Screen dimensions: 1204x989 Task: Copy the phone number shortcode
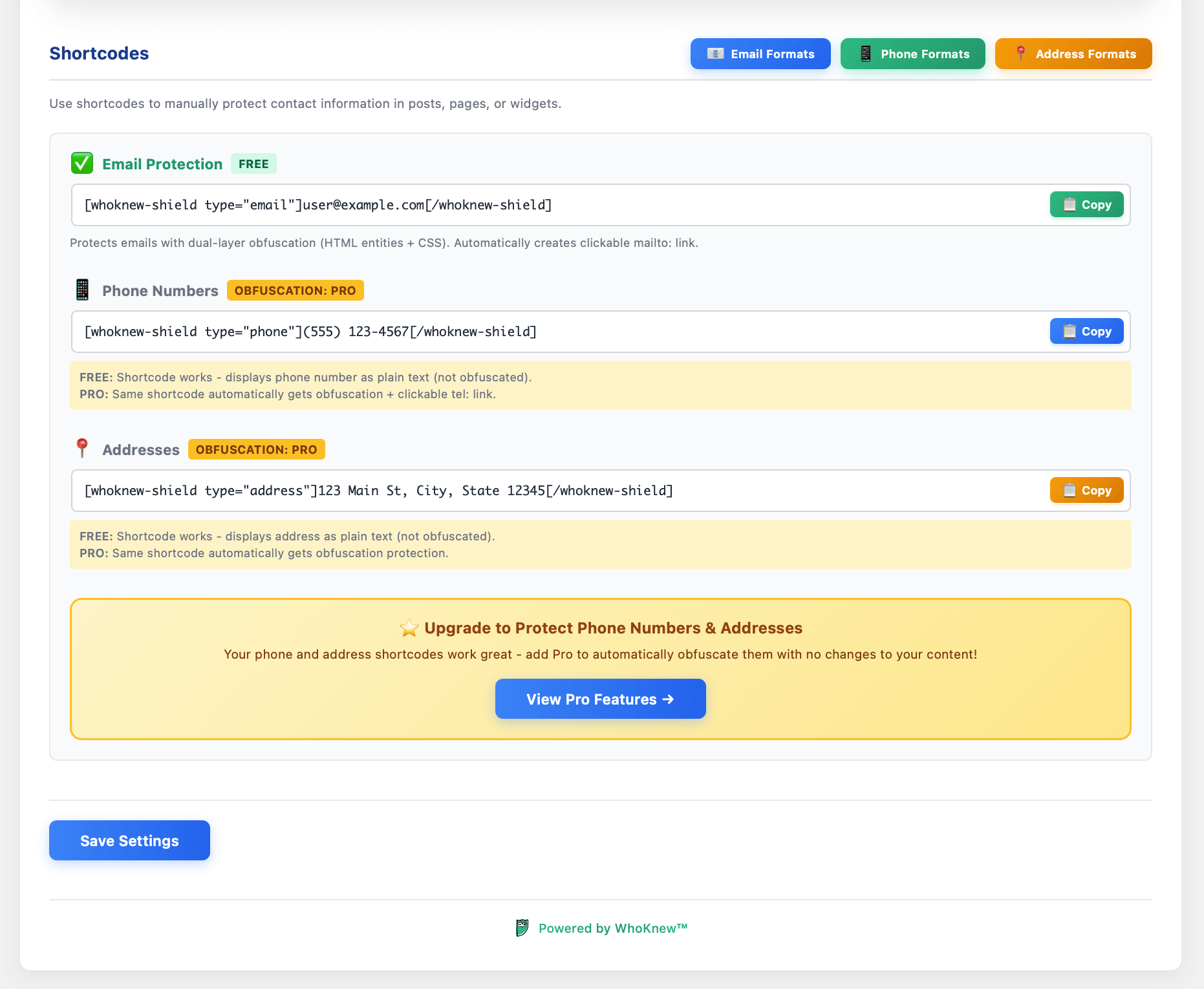(x=1086, y=331)
